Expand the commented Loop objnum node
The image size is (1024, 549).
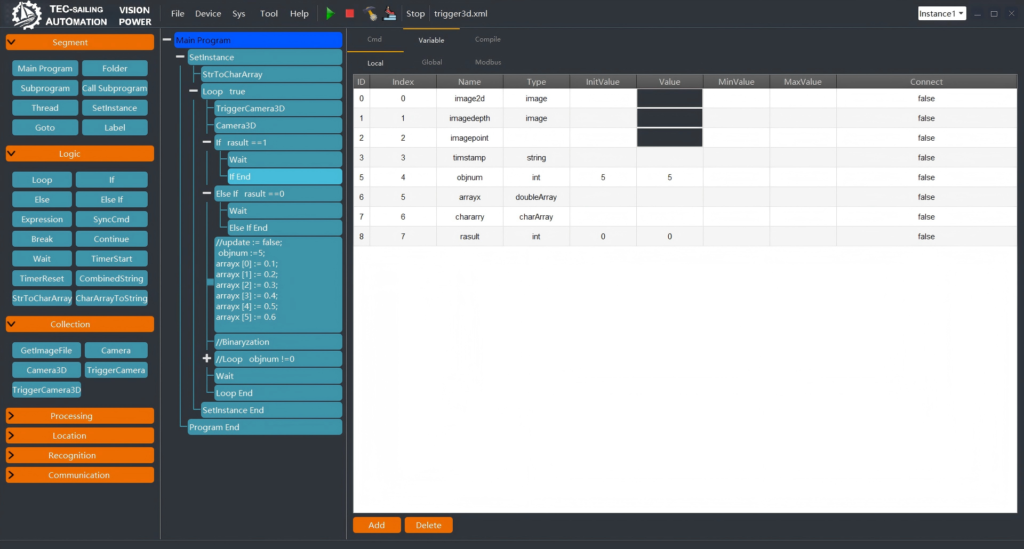[x=207, y=359]
